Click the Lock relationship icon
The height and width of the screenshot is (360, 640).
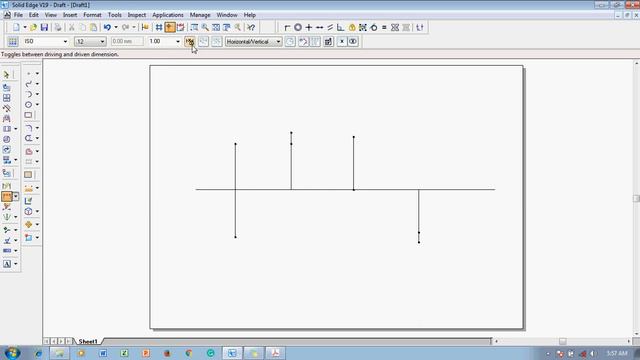352,27
